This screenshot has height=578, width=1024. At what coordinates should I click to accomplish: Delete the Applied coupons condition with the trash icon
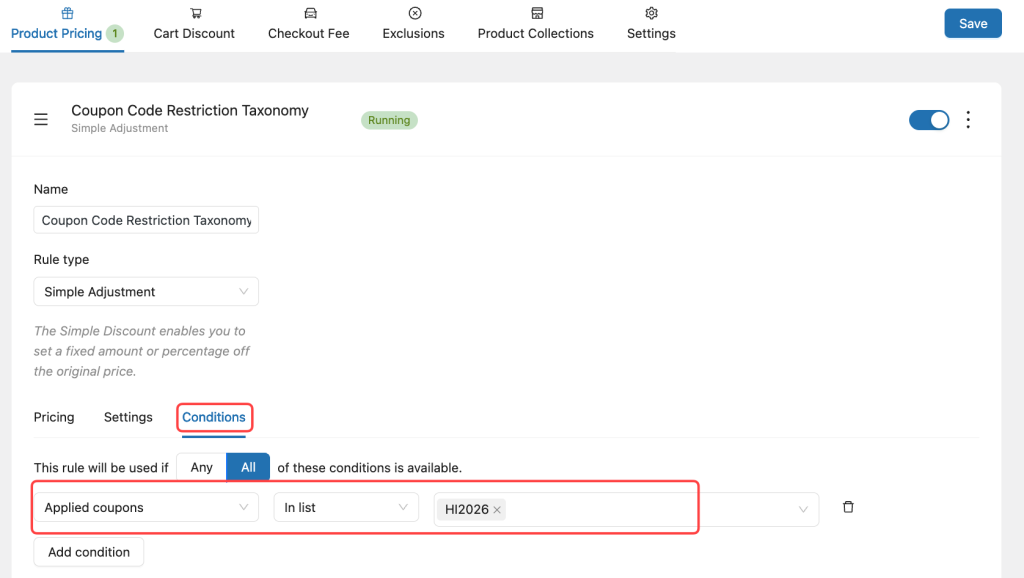tap(847, 507)
